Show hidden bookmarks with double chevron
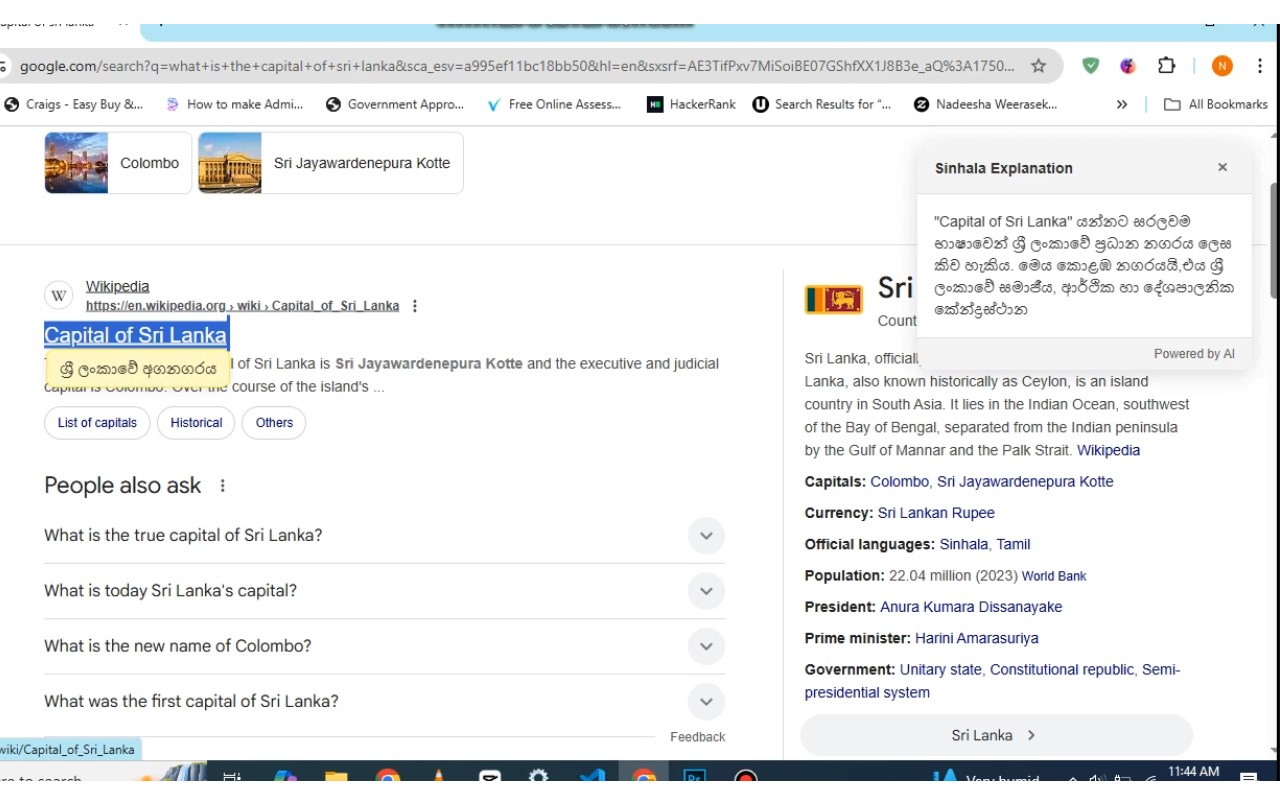 click(x=1122, y=104)
